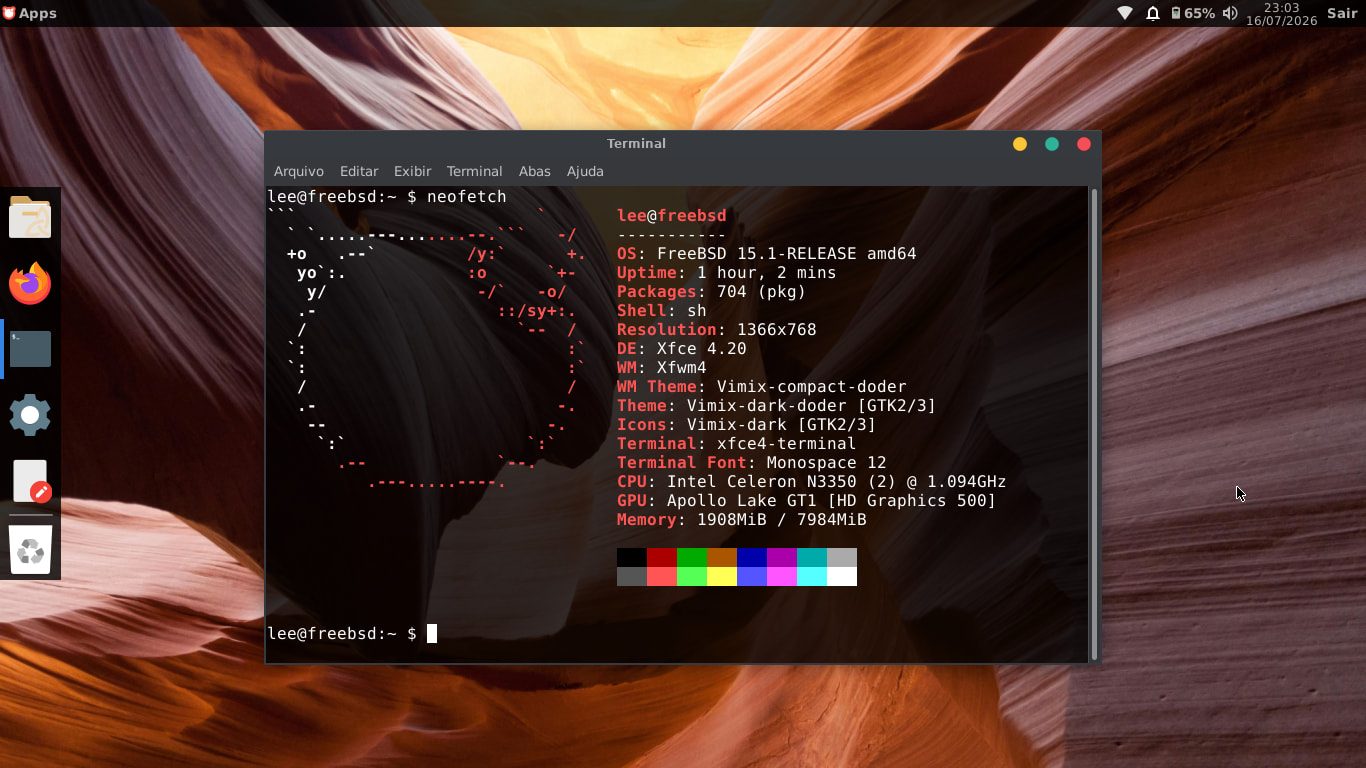The image size is (1366, 768).
Task: Click the purple color block
Action: 782,557
